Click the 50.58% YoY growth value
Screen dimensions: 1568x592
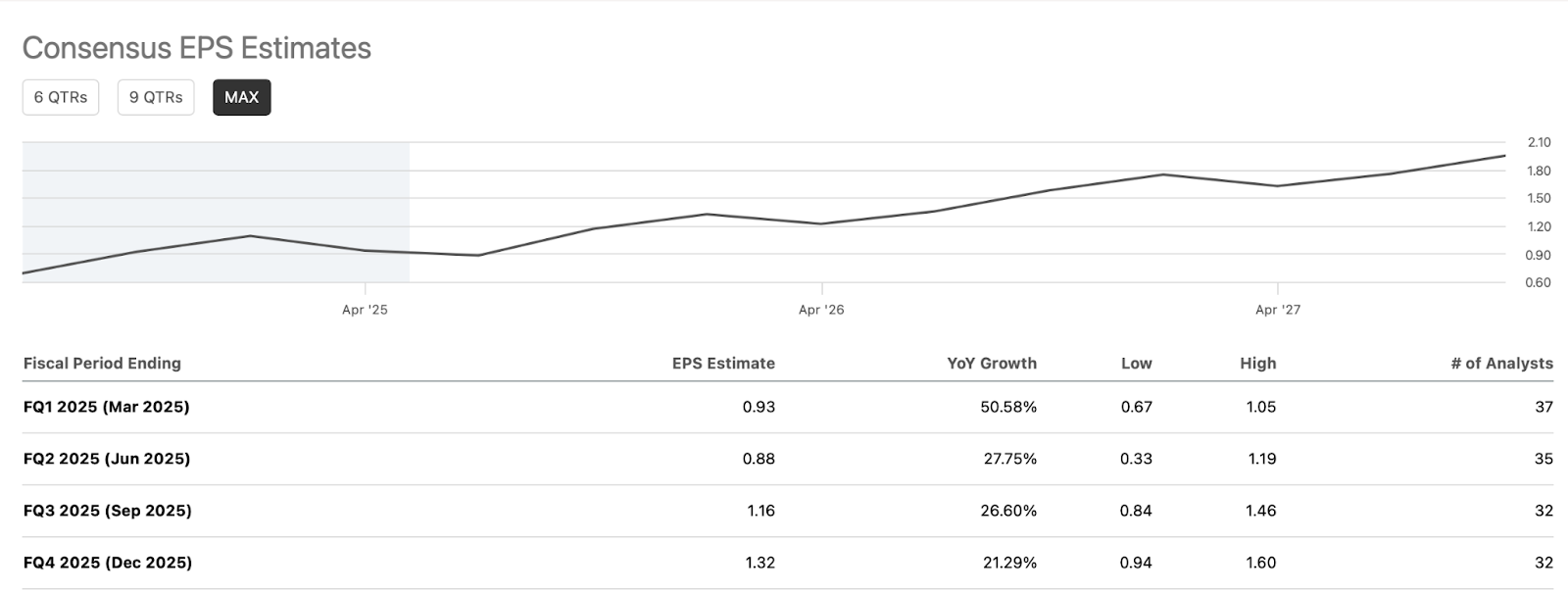click(x=1007, y=407)
